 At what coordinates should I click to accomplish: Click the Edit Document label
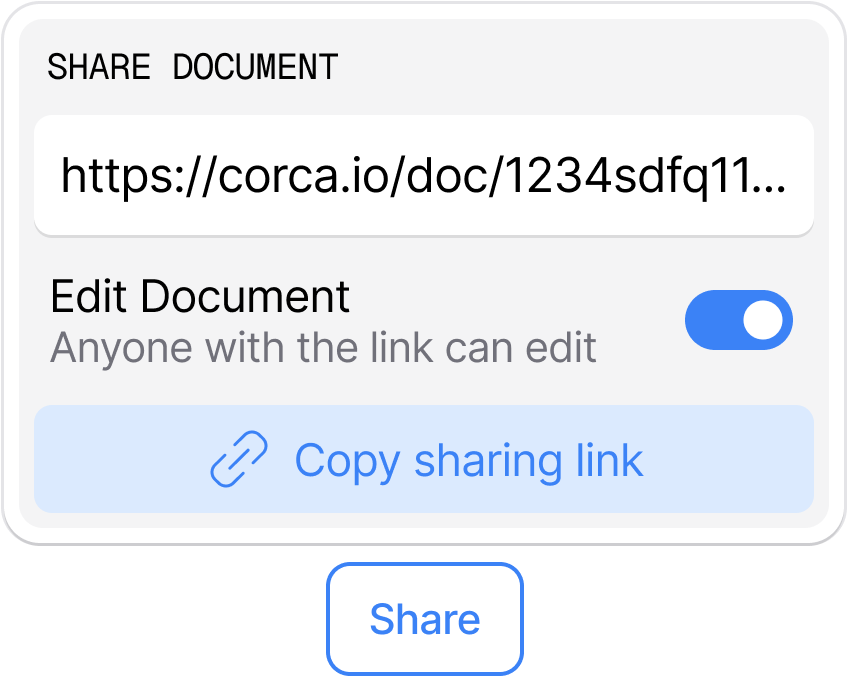click(x=200, y=296)
